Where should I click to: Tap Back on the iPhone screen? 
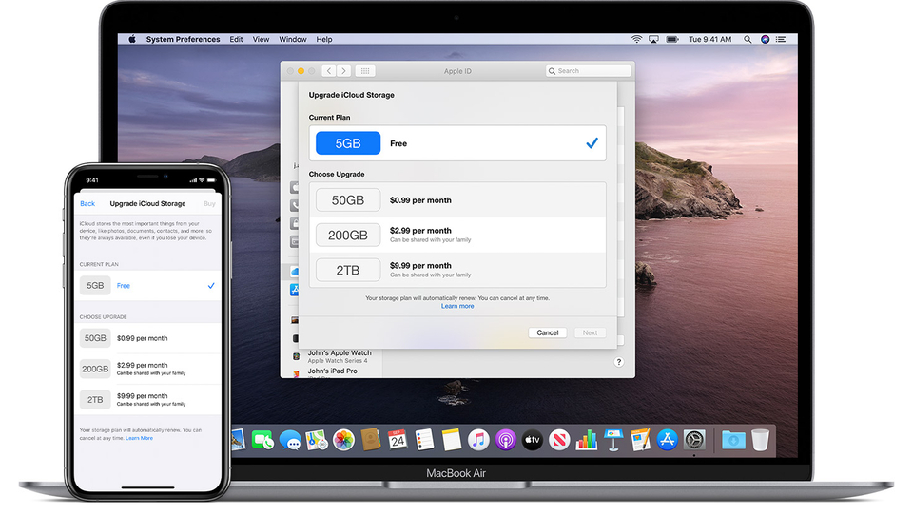(87, 203)
